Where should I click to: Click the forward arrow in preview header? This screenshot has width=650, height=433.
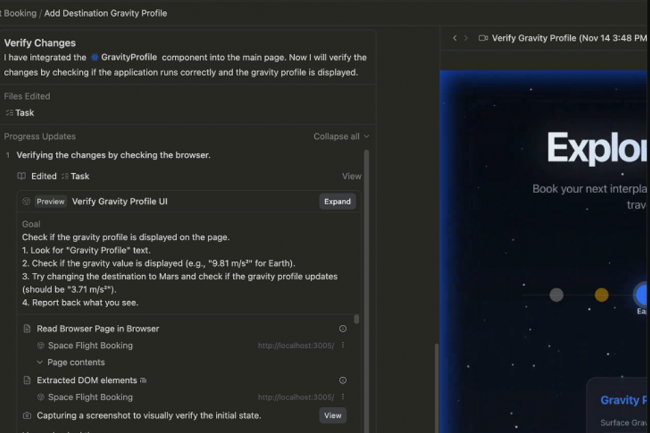click(467, 38)
